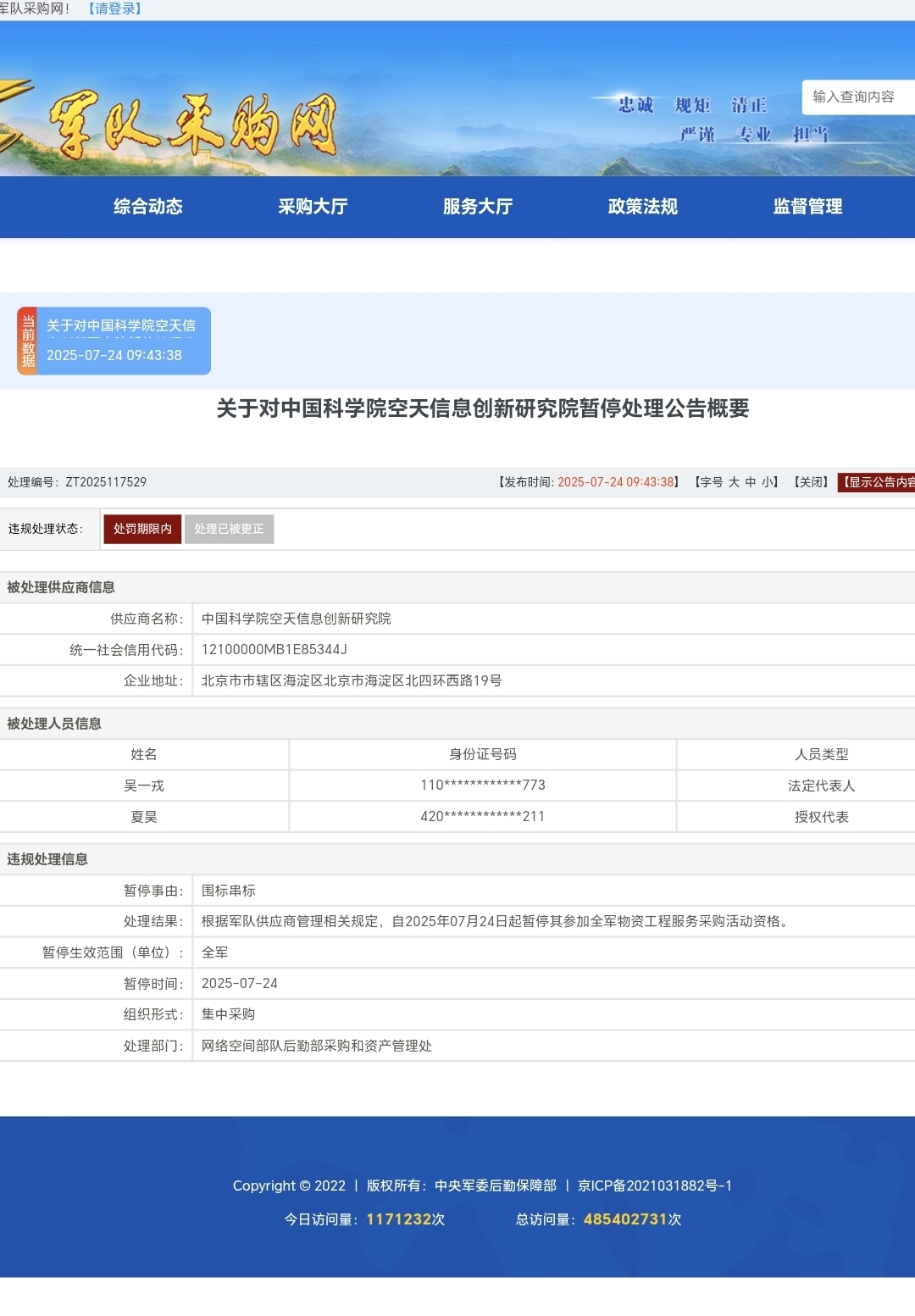Image resolution: width=915 pixels, height=1316 pixels.
Task: Click the 违规处理信息 section header
Action: 47,859
